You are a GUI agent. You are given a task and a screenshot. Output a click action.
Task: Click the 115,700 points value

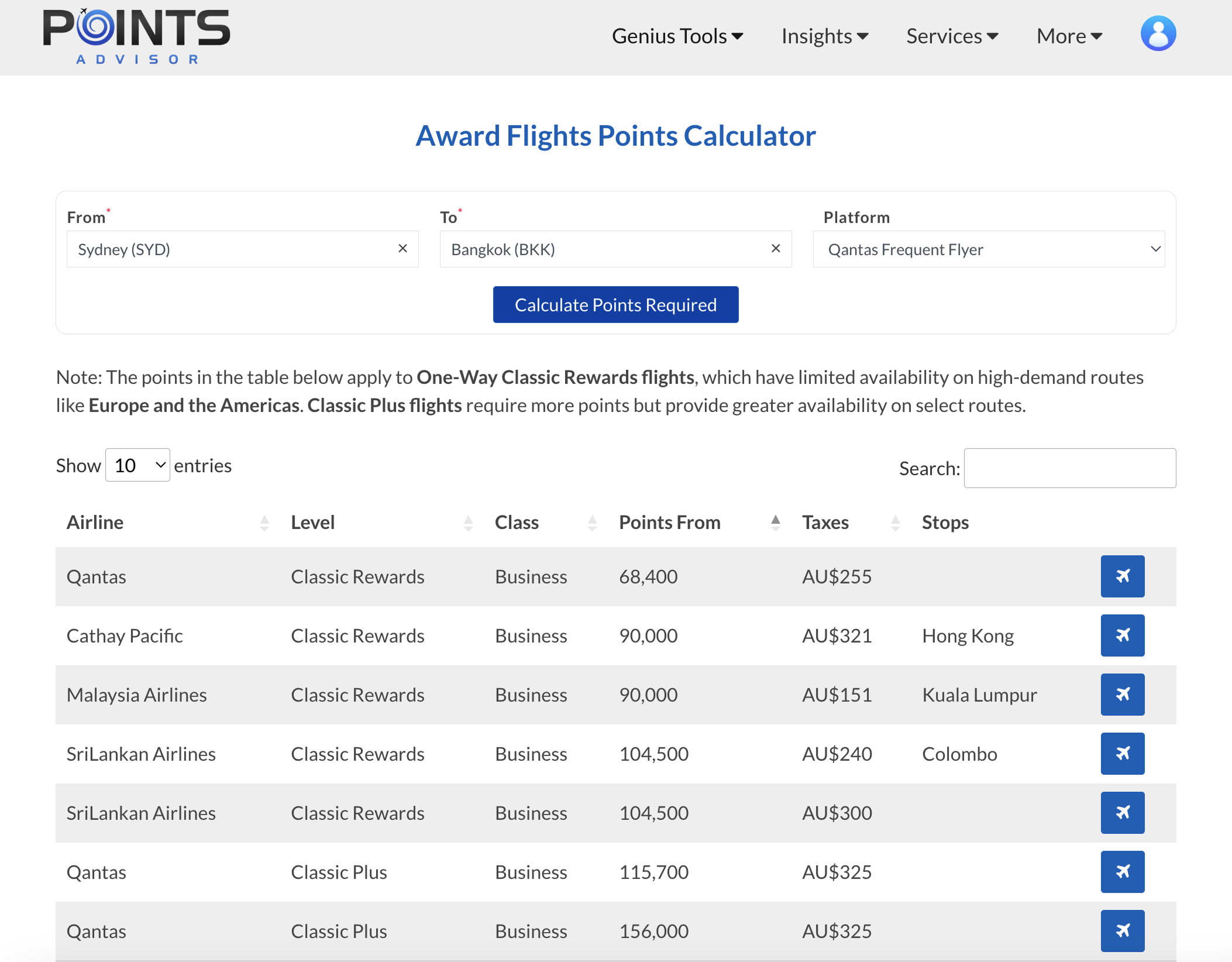(653, 872)
